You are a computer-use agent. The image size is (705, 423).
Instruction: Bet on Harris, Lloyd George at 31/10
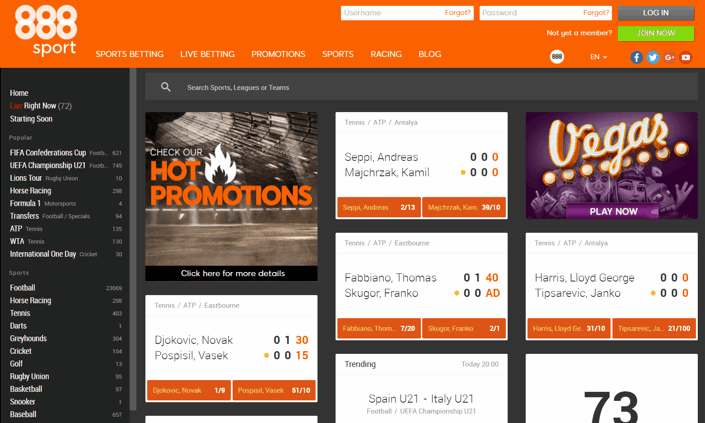(569, 329)
